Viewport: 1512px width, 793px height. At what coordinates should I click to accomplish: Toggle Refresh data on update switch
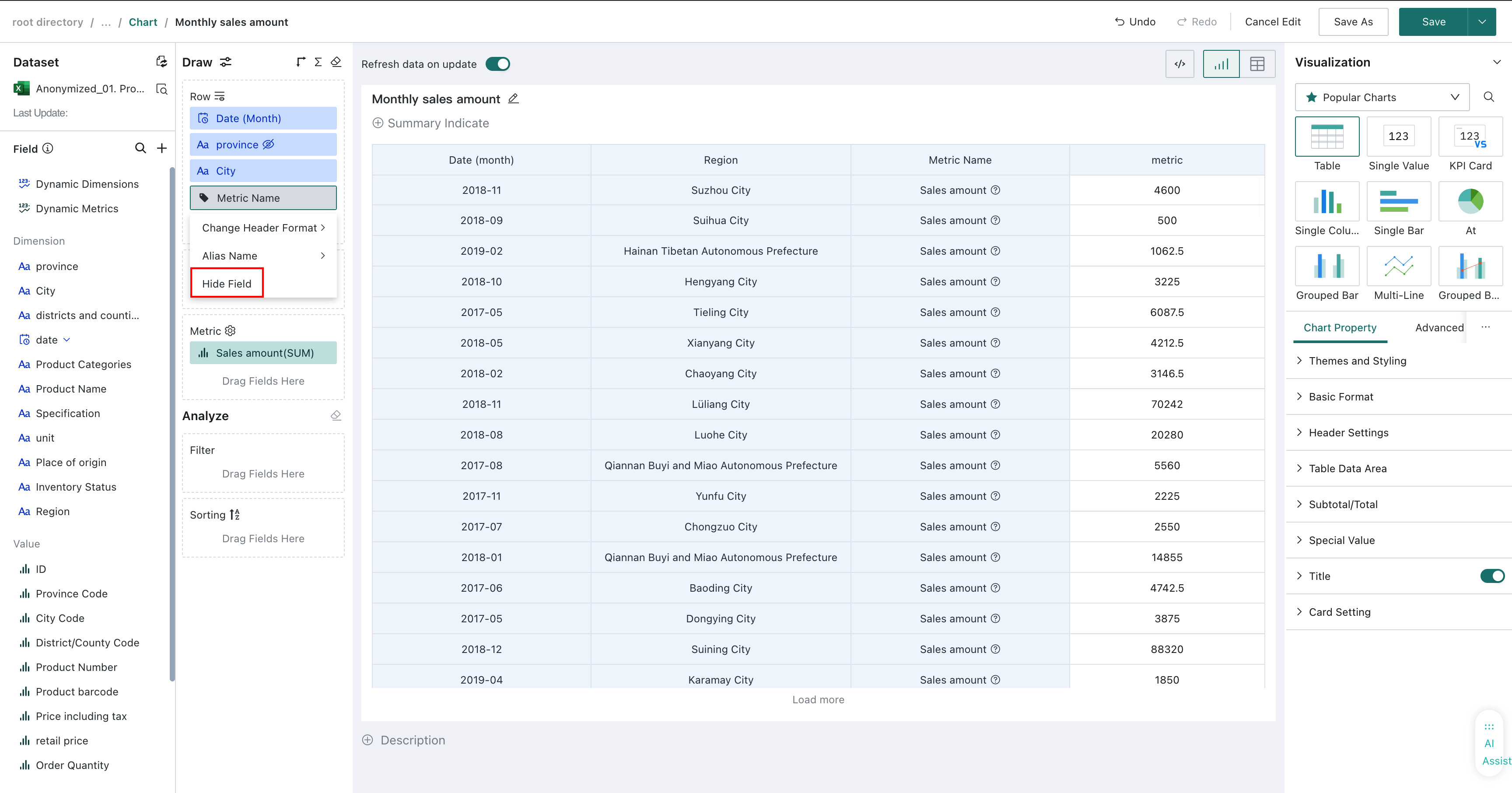click(498, 64)
